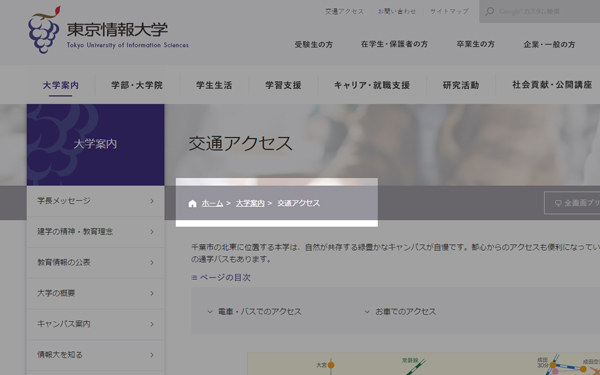Click the speech bubble icon on 全画面プリント button

[x=558, y=203]
